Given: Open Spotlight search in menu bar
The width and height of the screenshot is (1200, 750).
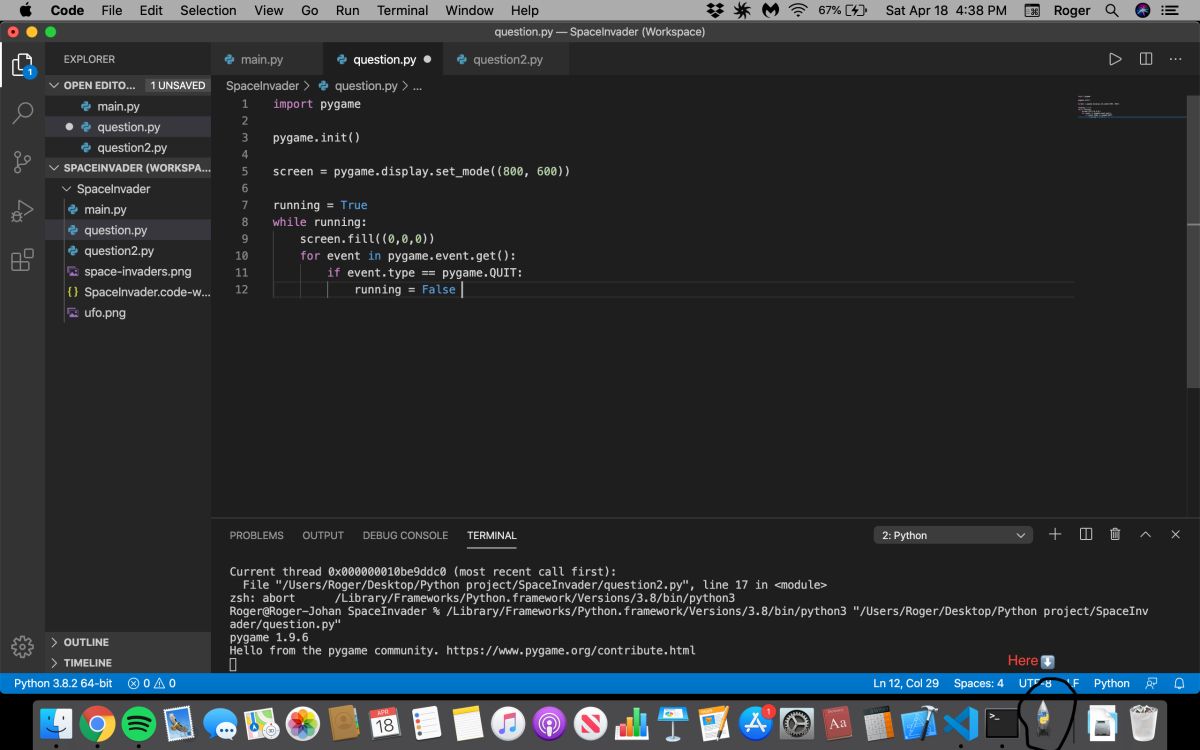Looking at the screenshot, I should [x=1112, y=10].
